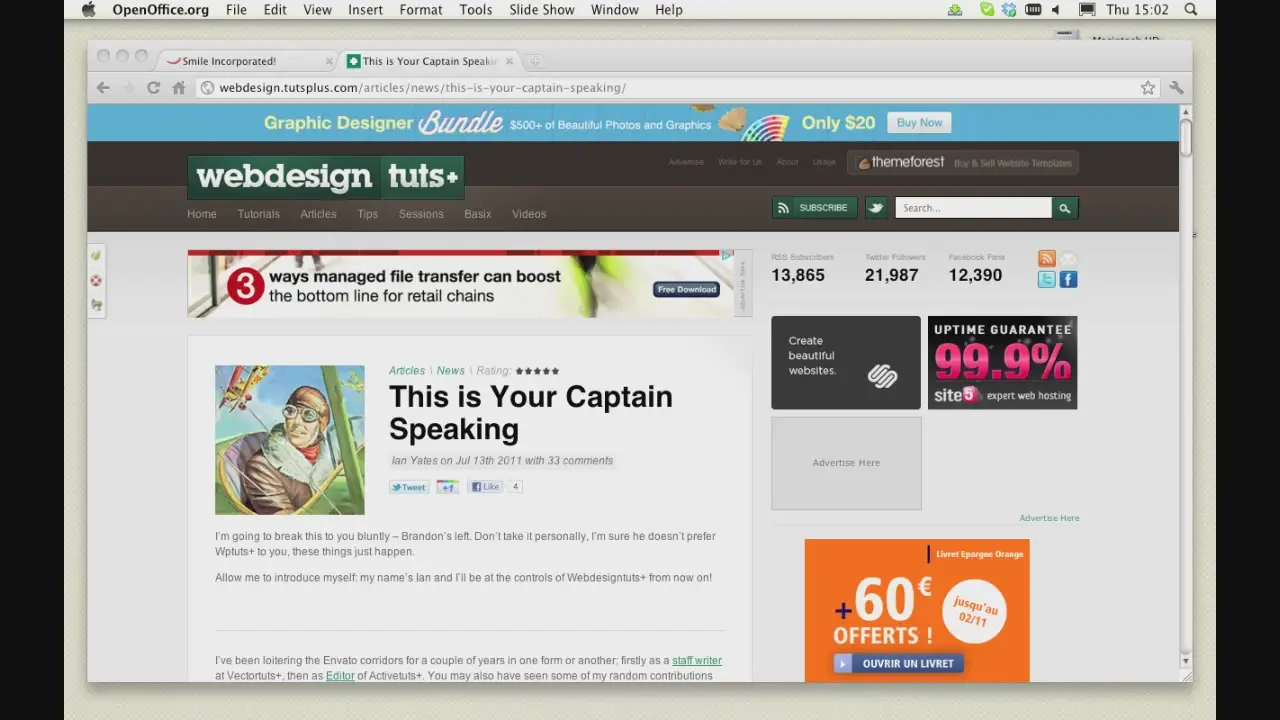
Task: Open the orange RSS feed icon
Action: 1047,259
